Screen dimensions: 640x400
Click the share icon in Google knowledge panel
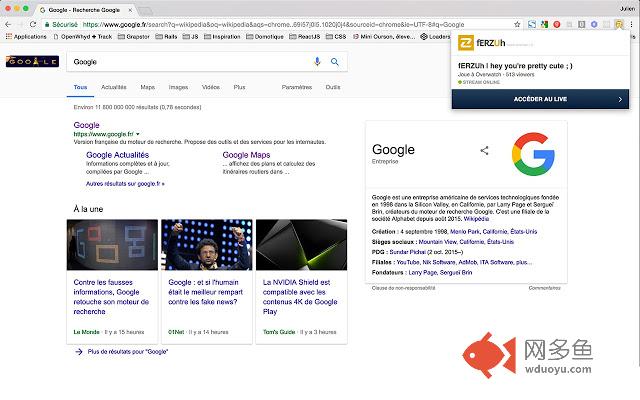(x=484, y=151)
